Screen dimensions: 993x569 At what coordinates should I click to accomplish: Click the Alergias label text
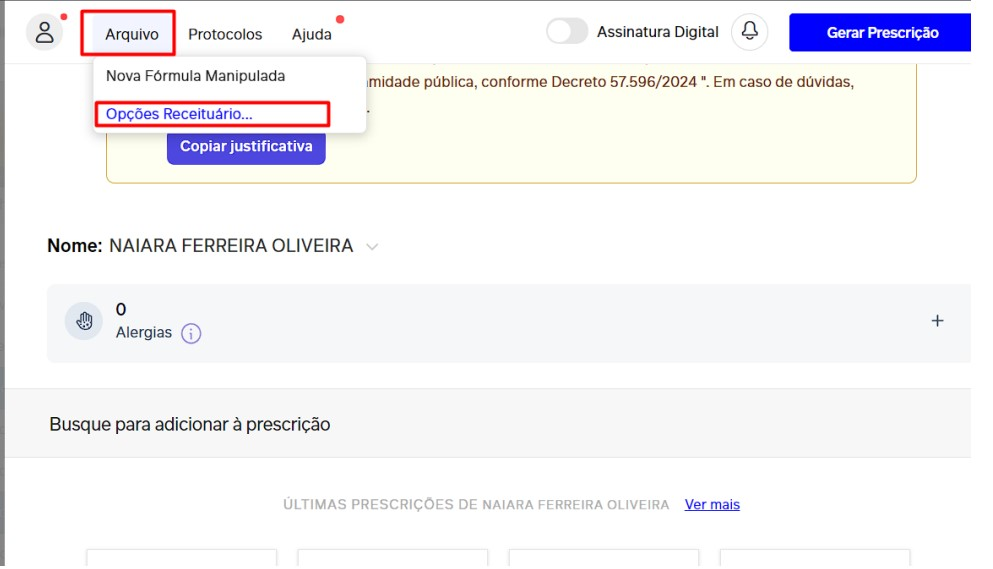144,333
